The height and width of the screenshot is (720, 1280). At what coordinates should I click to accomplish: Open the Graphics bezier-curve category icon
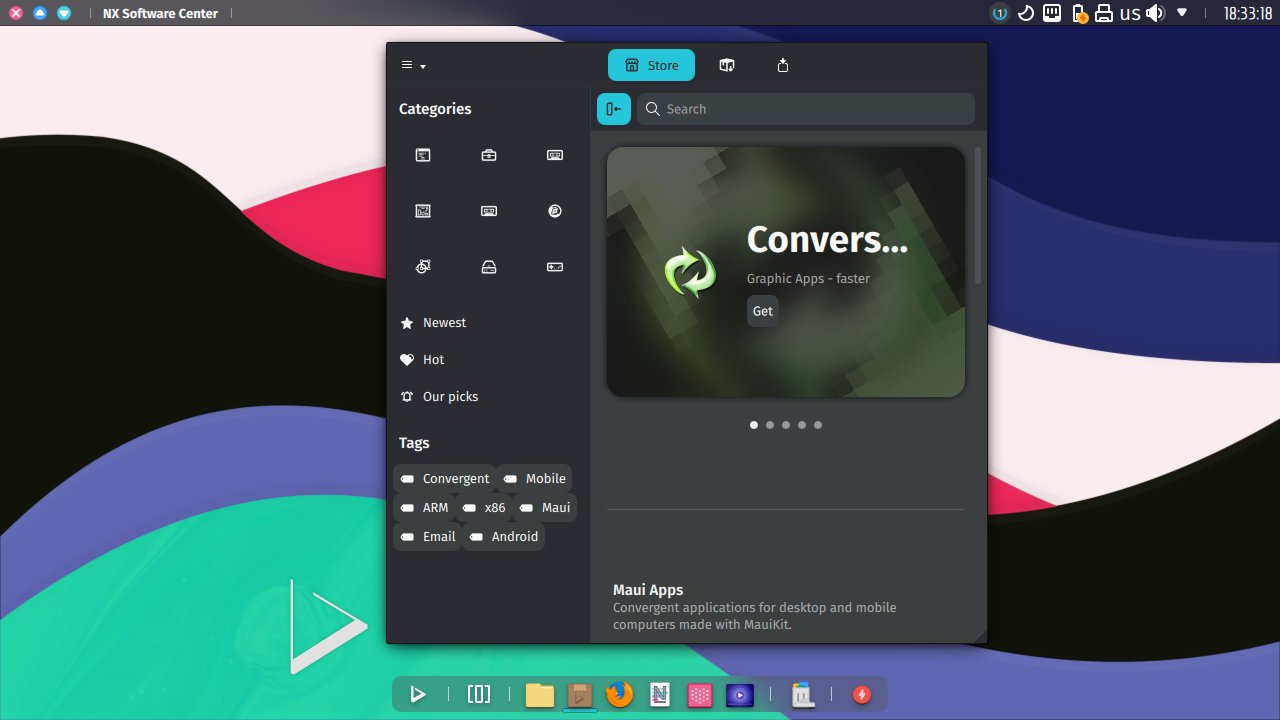[x=422, y=267]
